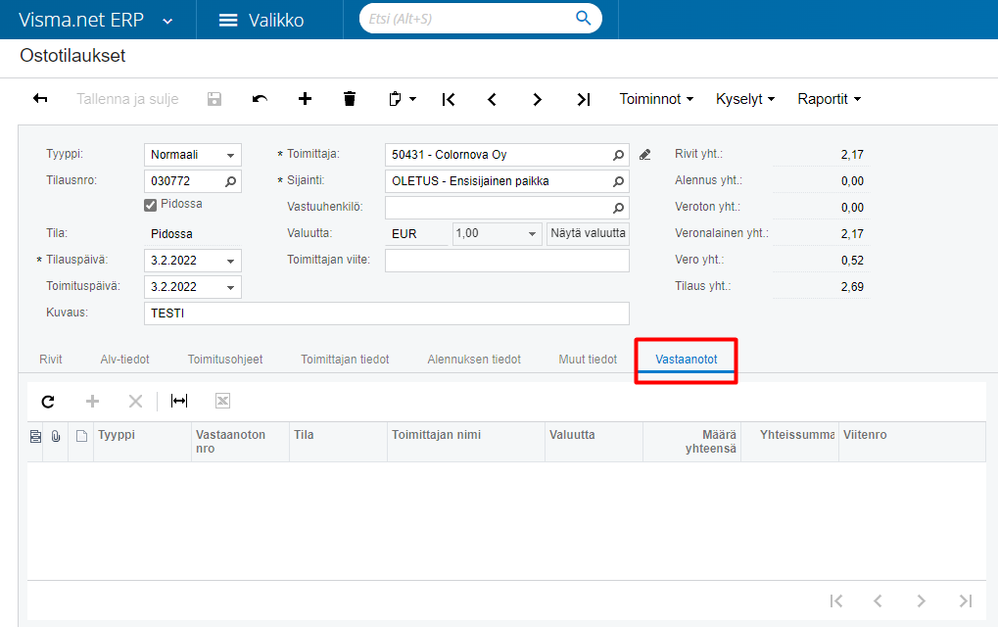The width and height of the screenshot is (998, 627).
Task: Open Toimituspäivä date picker dropdown
Action: coord(230,288)
